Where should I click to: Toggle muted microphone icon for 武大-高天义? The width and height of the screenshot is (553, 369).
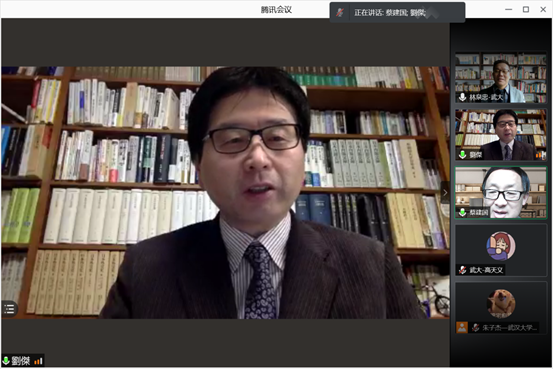coord(462,270)
